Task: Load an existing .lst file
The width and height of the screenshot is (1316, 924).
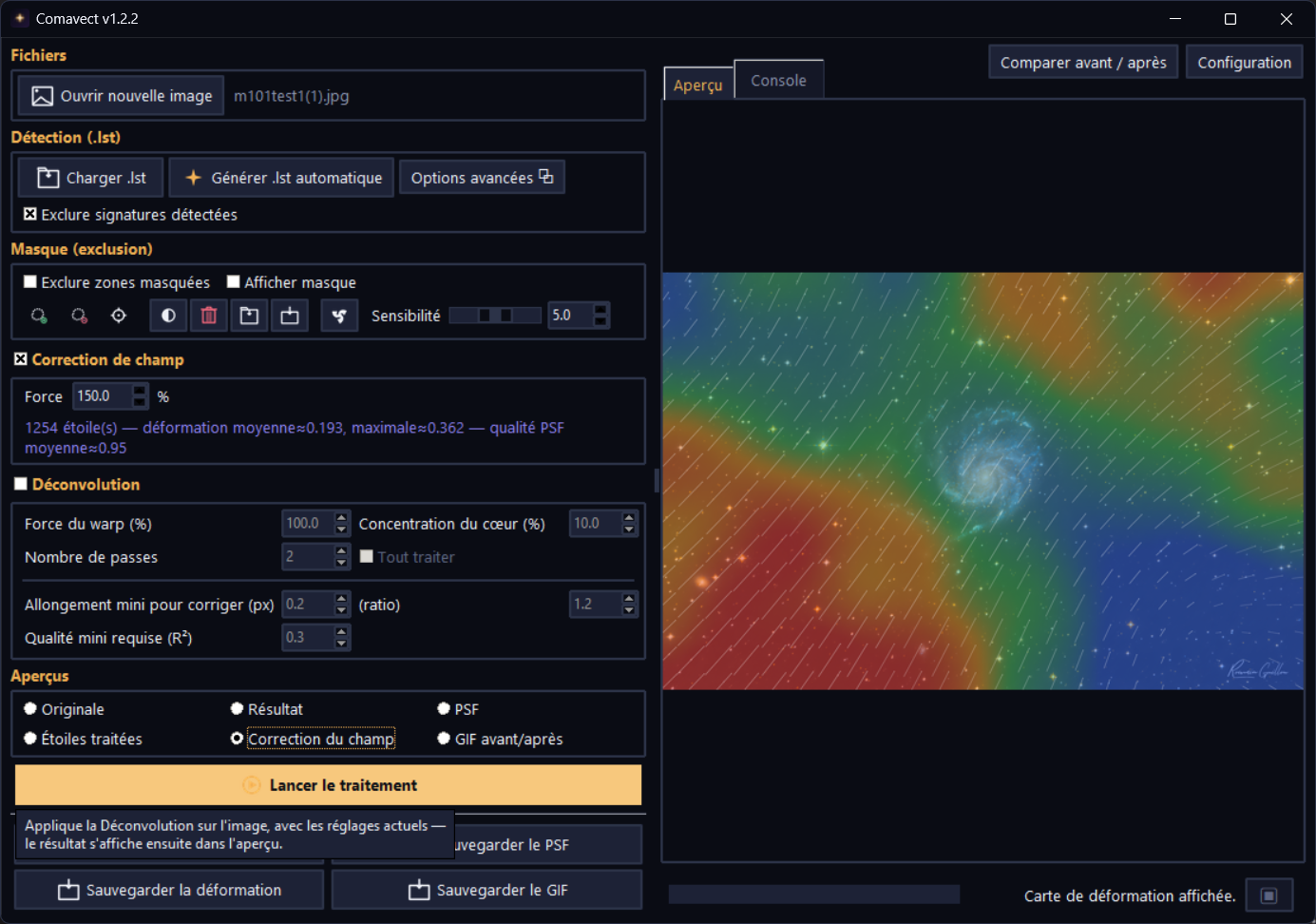Action: click(x=91, y=178)
